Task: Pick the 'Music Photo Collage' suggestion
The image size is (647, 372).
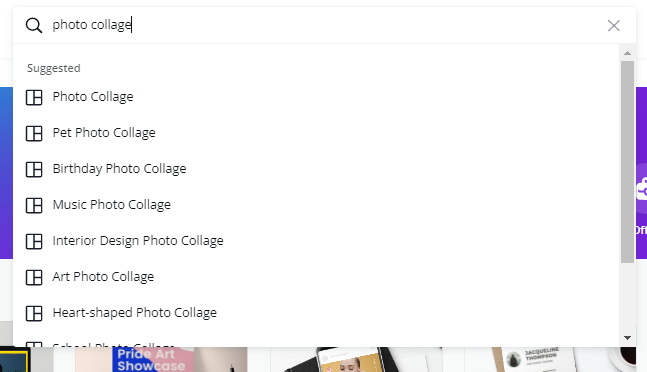Action: point(316,205)
